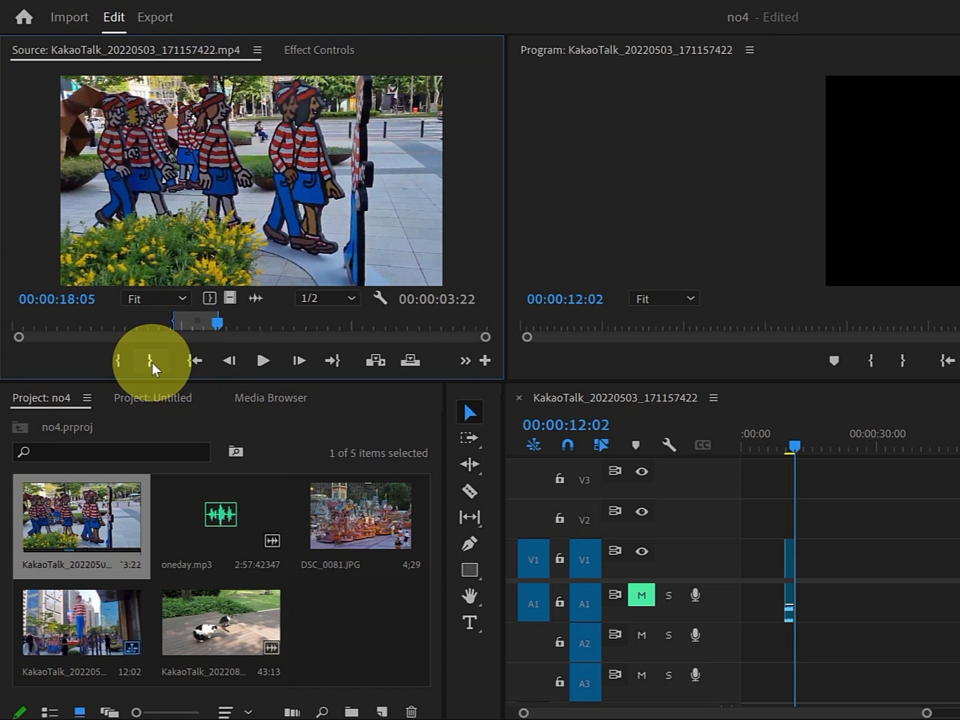Select the Track Select Forward tool
960x720 pixels.
(470, 438)
